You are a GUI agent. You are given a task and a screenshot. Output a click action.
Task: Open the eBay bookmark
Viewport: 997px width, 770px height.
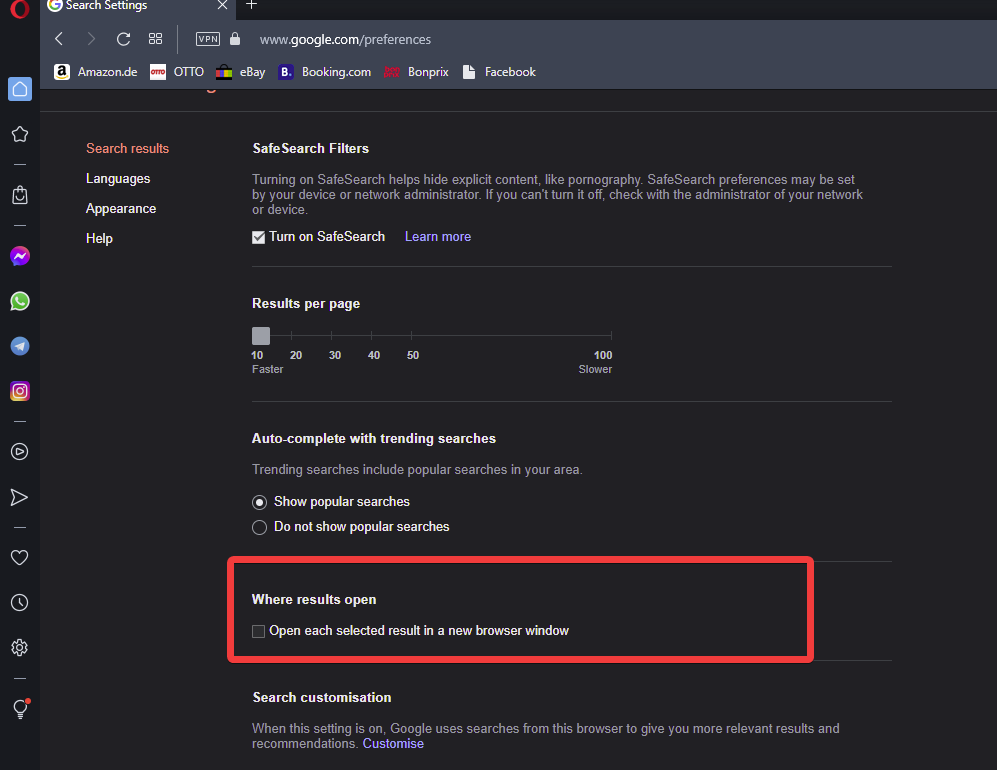[x=240, y=72]
